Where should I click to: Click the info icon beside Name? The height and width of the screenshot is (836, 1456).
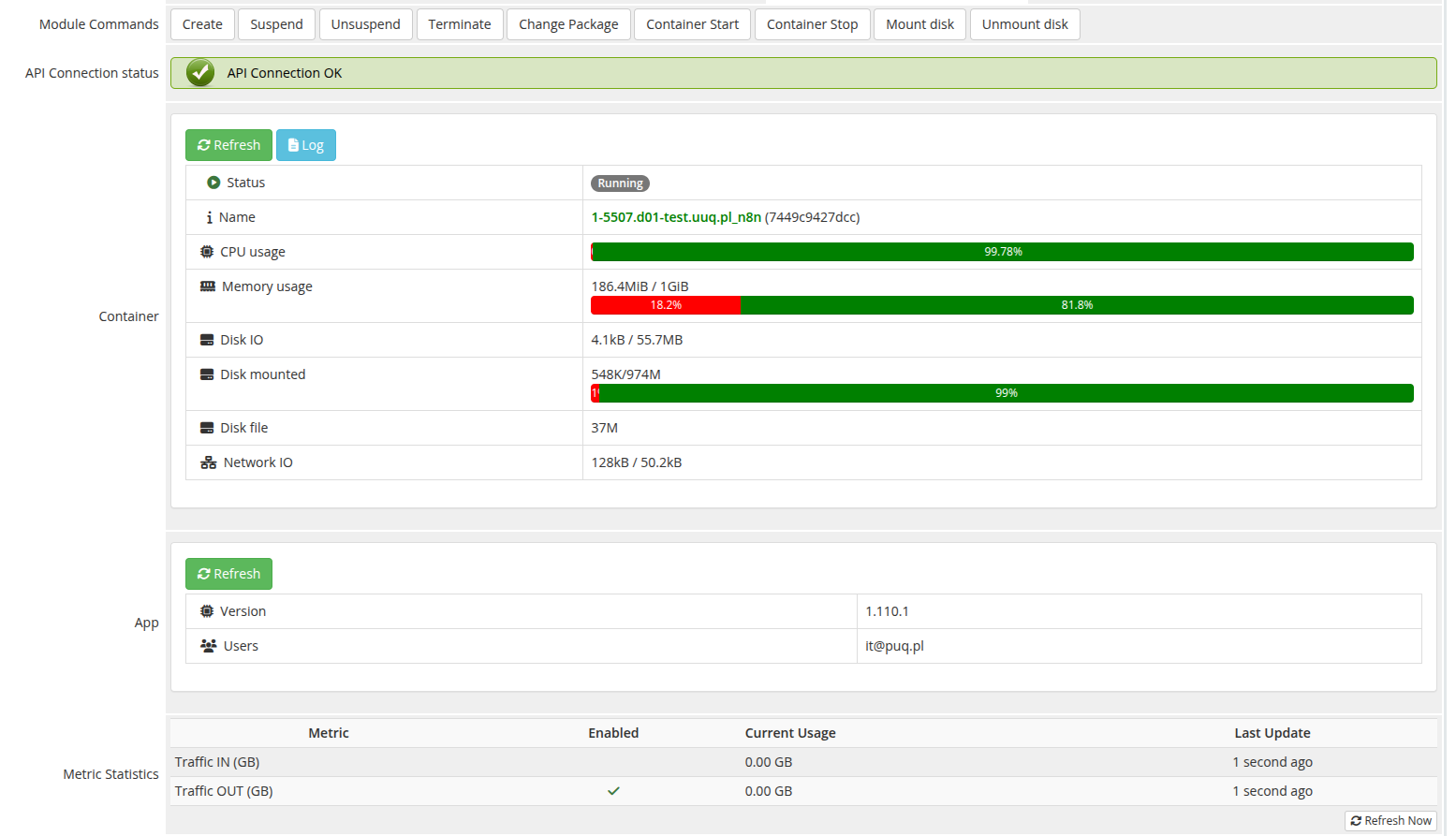click(x=208, y=216)
